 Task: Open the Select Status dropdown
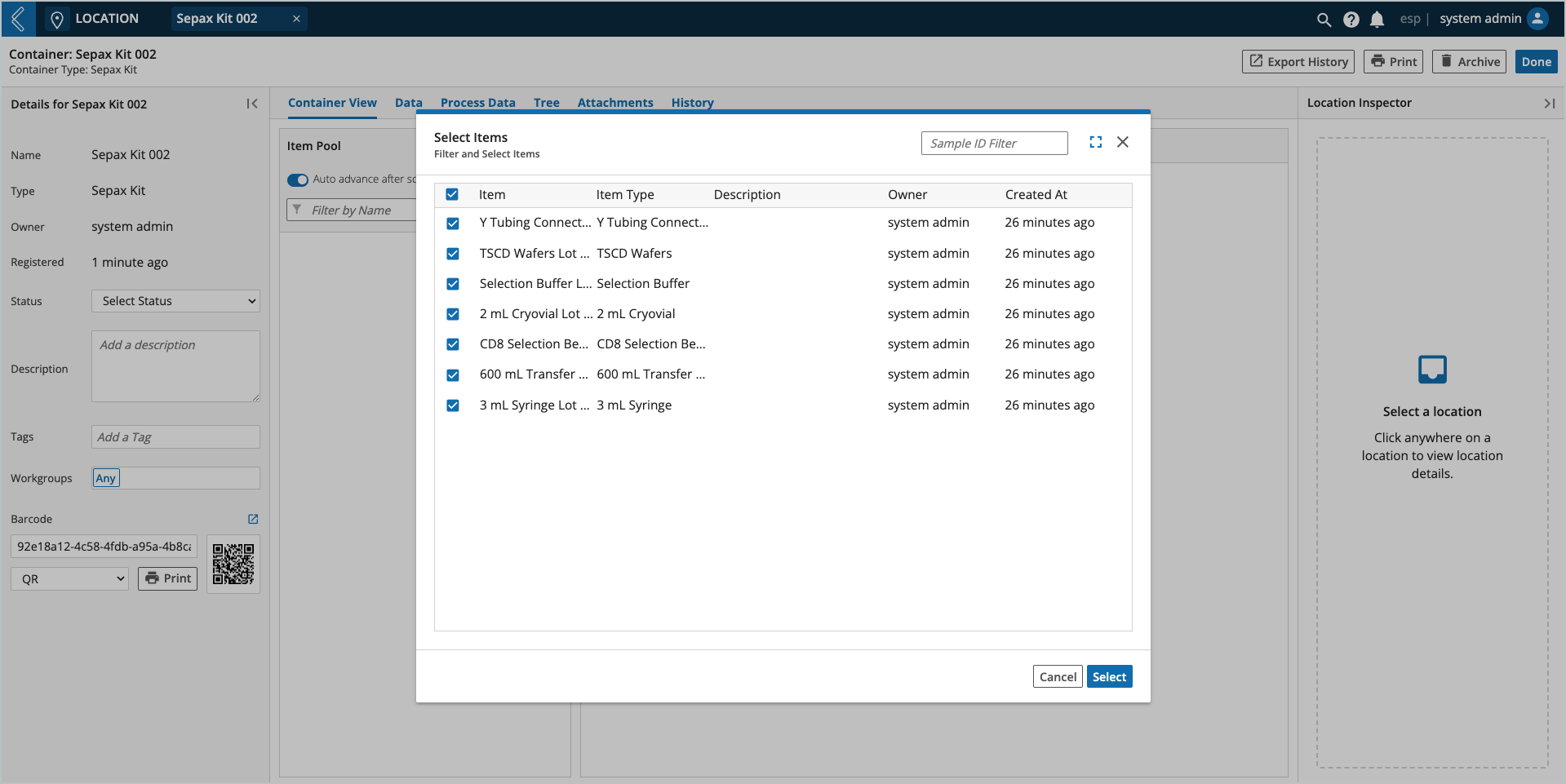(x=175, y=301)
